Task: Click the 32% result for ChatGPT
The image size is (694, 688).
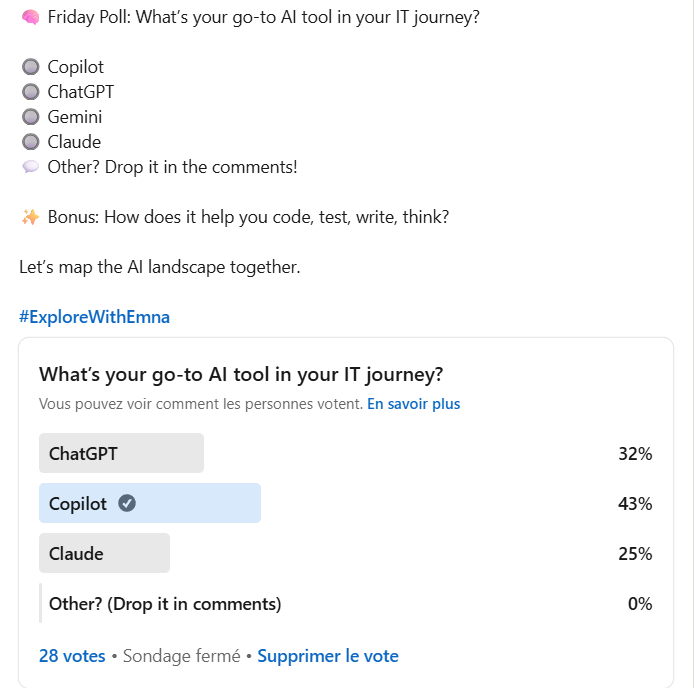Action: point(635,454)
